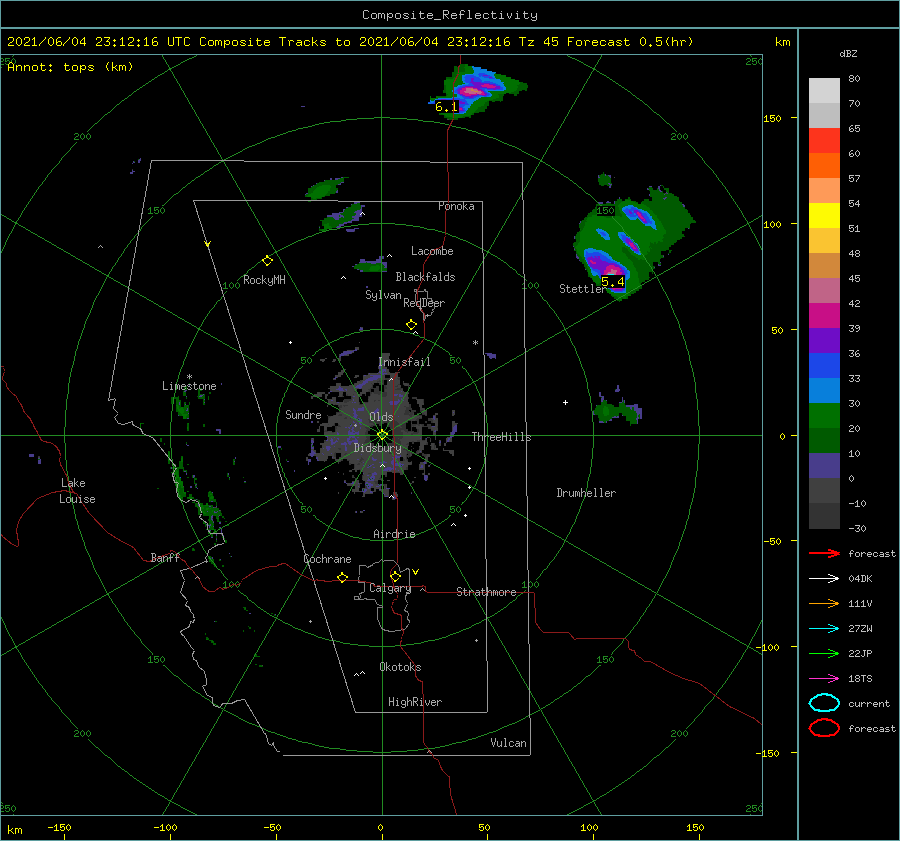The height and width of the screenshot is (841, 900).
Task: Click the yellow diamond marker below RedDeer
Action: click(411, 325)
